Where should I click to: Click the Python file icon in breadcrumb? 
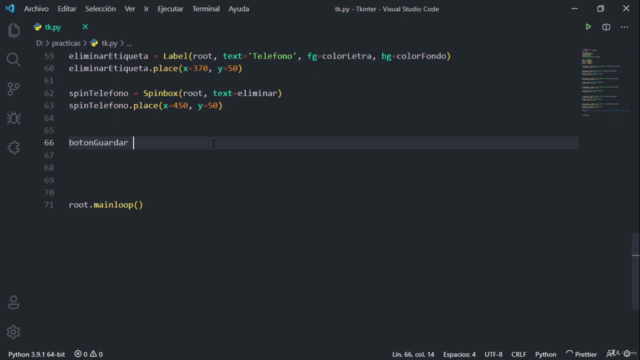(94, 43)
